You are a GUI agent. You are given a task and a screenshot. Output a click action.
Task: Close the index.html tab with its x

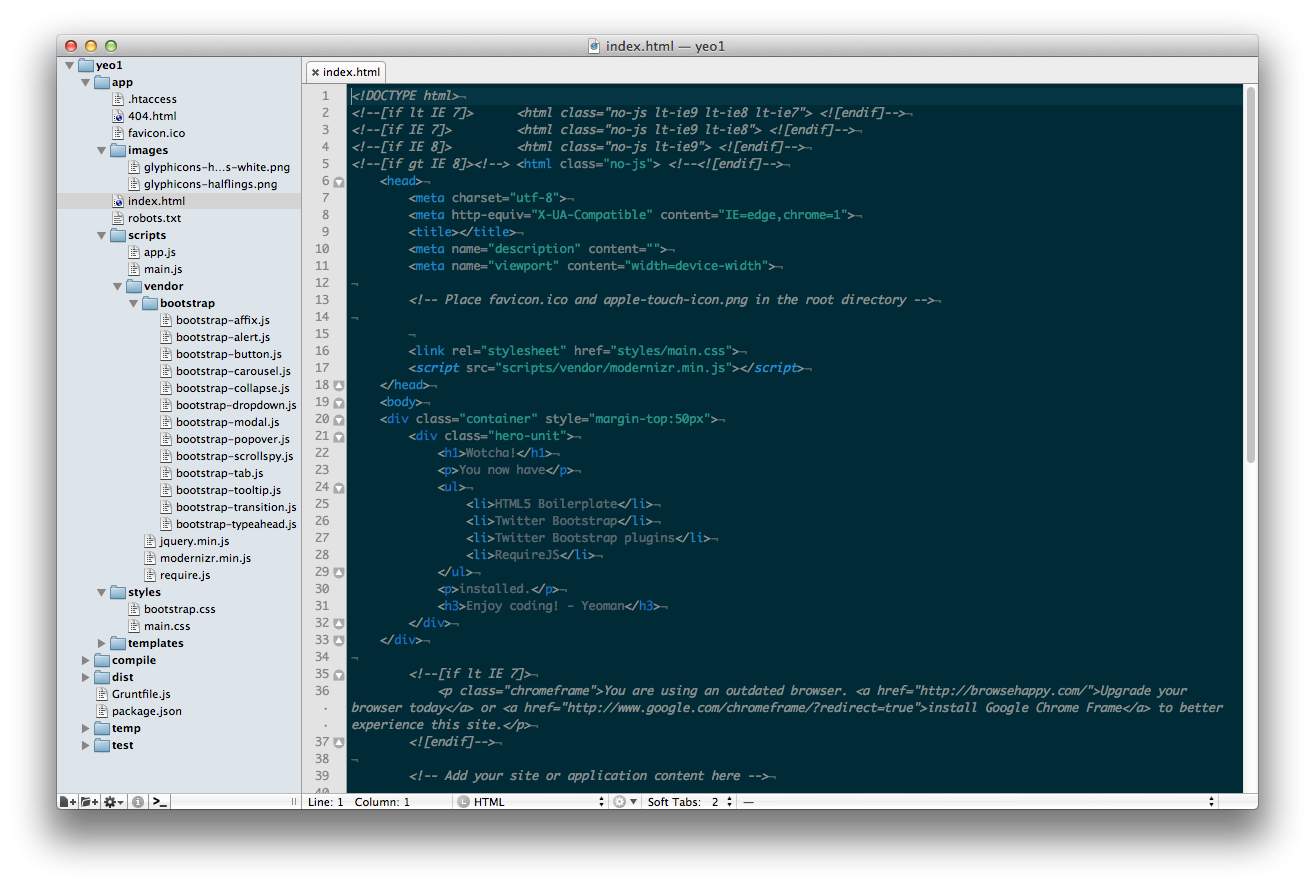315,73
